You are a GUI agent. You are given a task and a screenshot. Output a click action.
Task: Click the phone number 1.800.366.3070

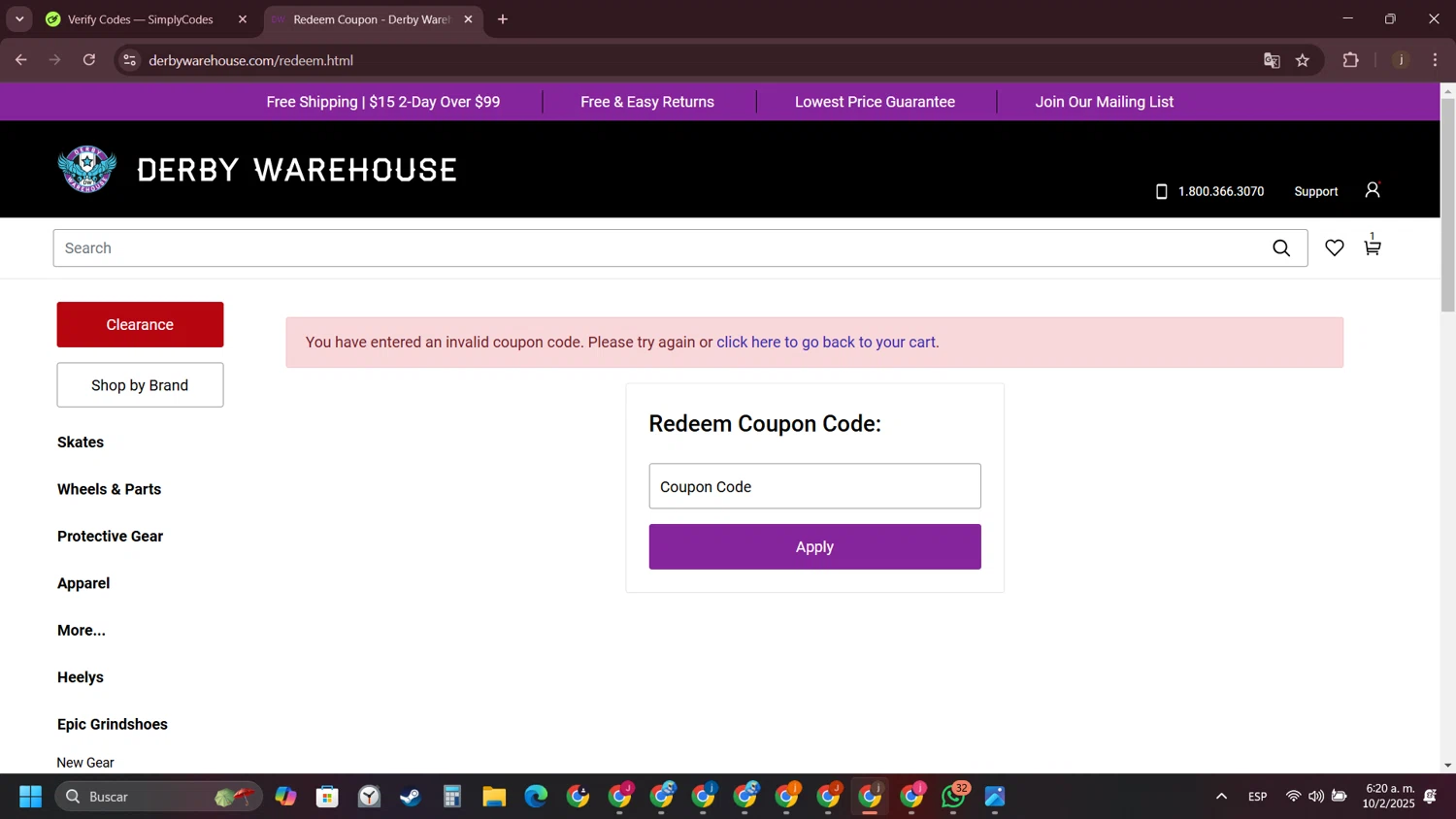(x=1221, y=191)
